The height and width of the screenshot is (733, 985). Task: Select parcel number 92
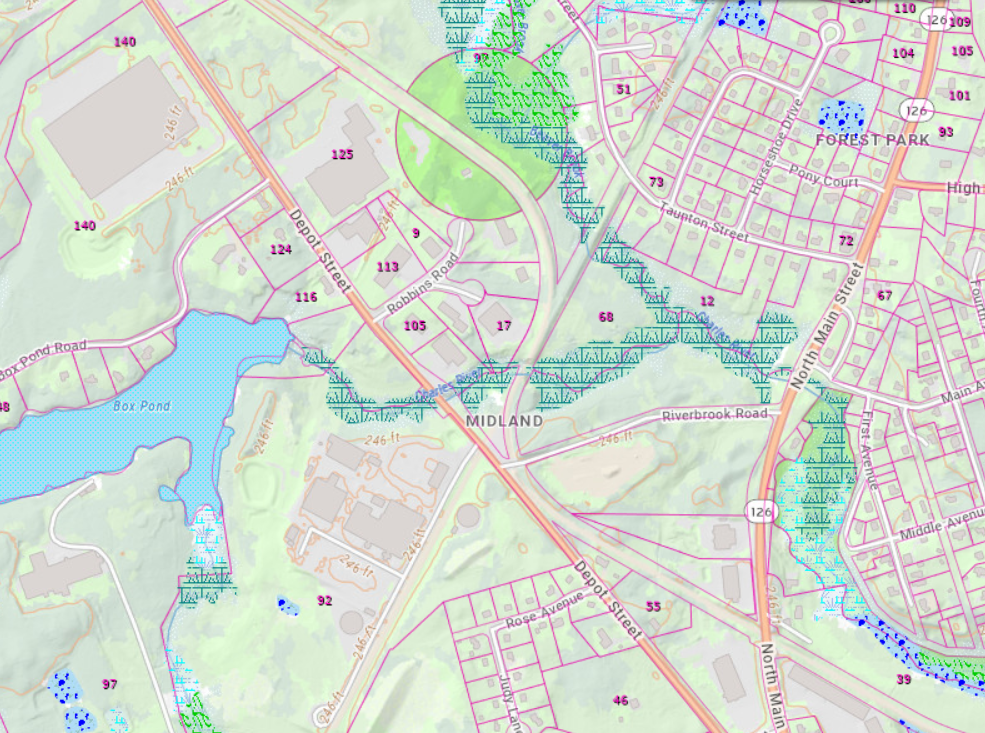pyautogui.click(x=324, y=600)
